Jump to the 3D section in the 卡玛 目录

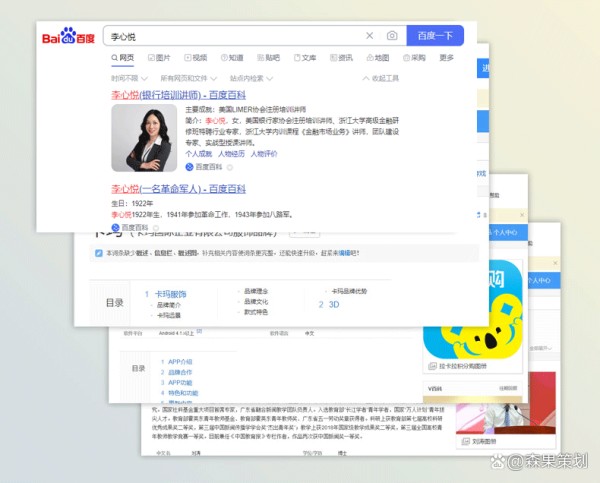[x=334, y=305]
